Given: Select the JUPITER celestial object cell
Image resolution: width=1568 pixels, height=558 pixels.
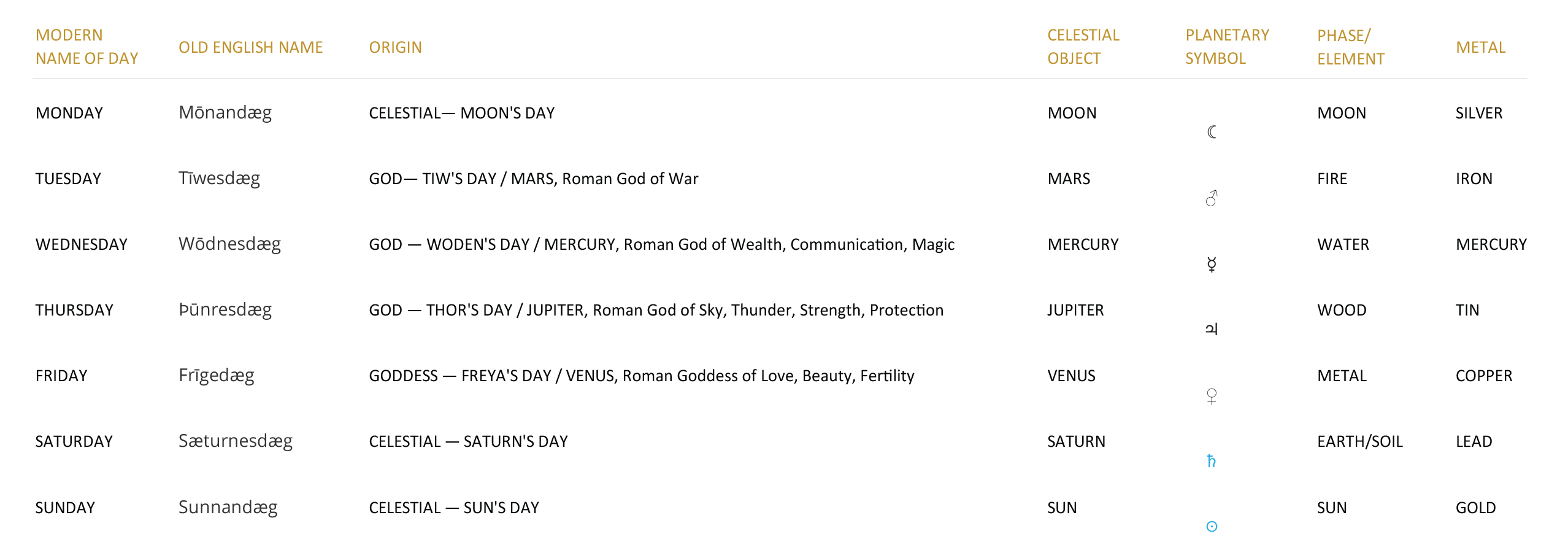Looking at the screenshot, I should pyautogui.click(x=1075, y=310).
